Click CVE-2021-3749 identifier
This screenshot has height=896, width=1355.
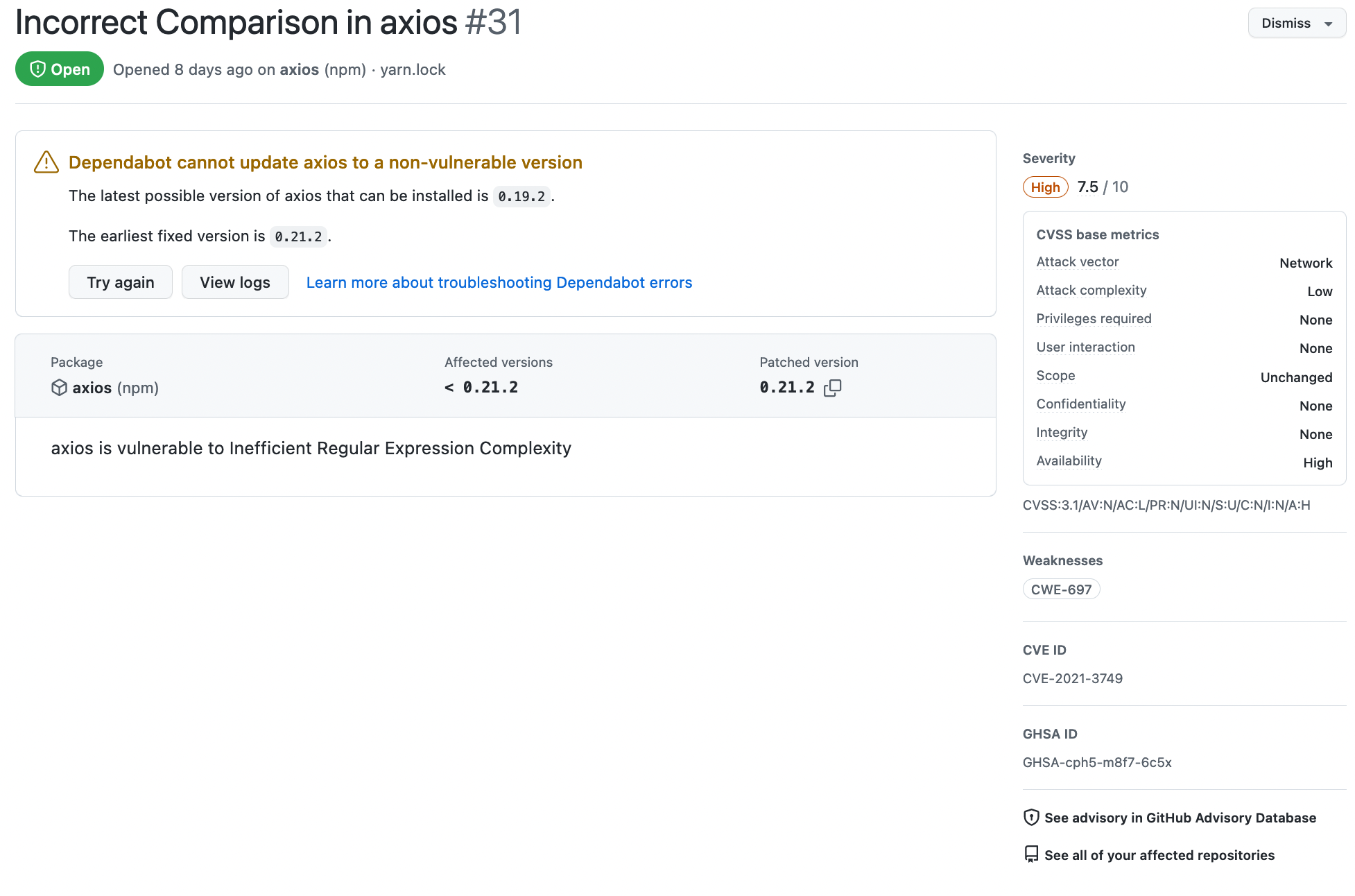[1073, 678]
